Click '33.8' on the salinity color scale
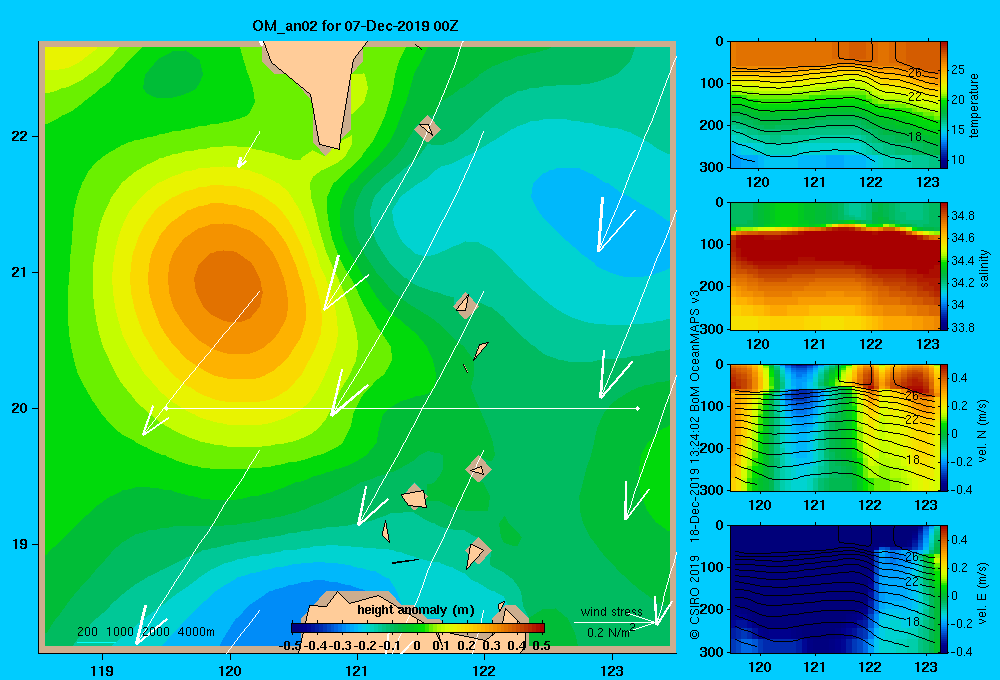Image resolution: width=1000 pixels, height=680 pixels. tap(962, 328)
